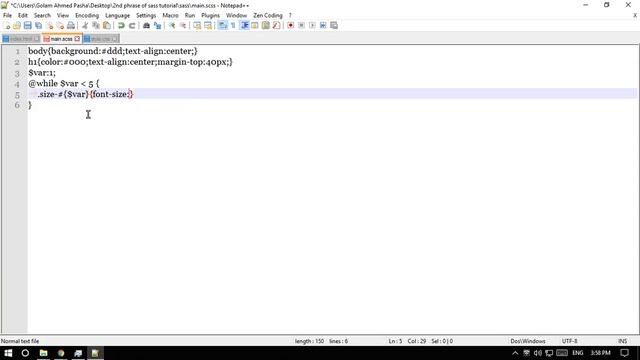Click line number 4 in the margin
Viewport: 640px width, 360px height.
point(17,84)
